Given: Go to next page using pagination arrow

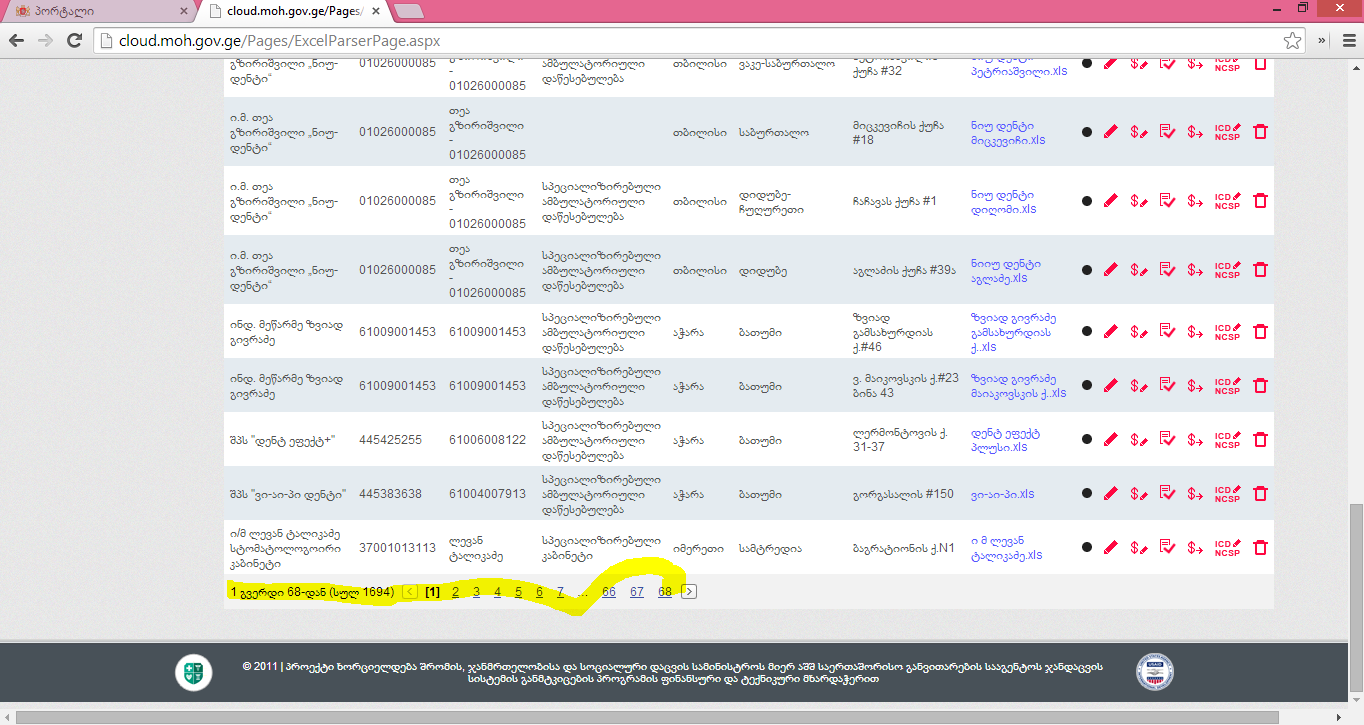Looking at the screenshot, I should pos(689,592).
